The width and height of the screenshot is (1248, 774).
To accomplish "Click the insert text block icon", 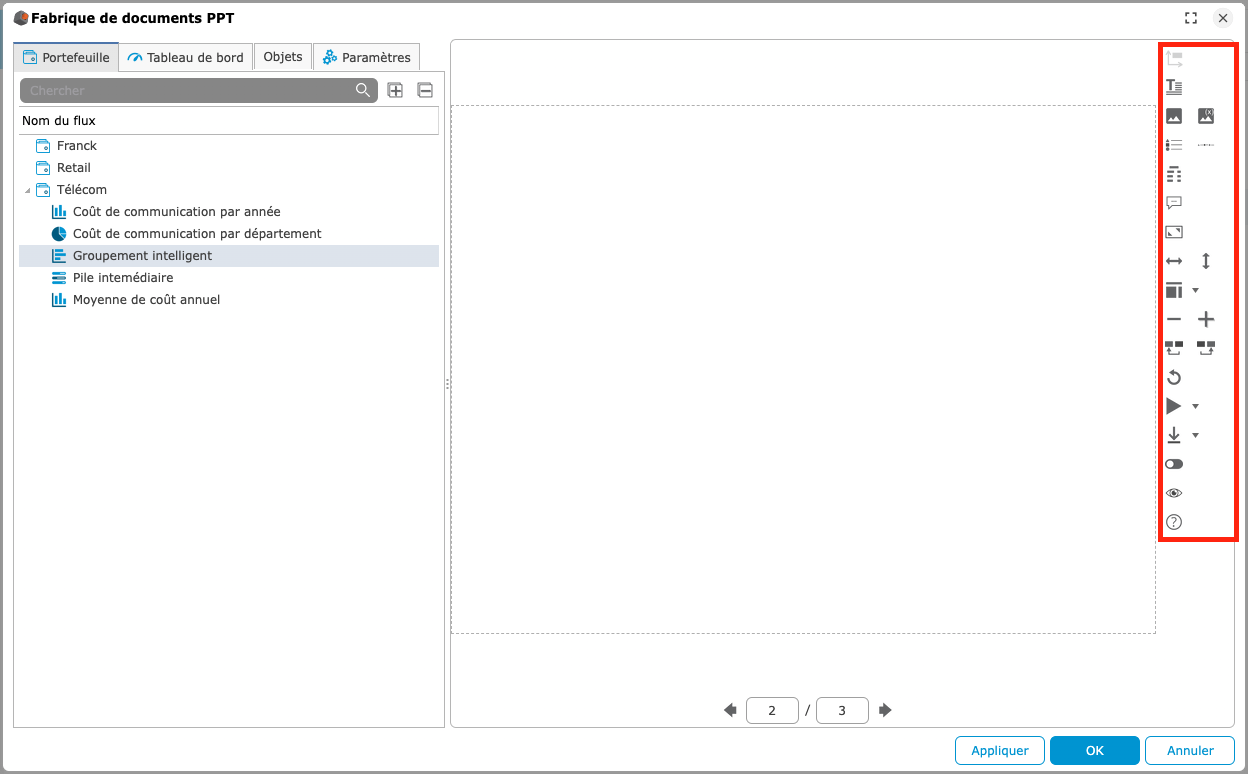I will [x=1174, y=87].
